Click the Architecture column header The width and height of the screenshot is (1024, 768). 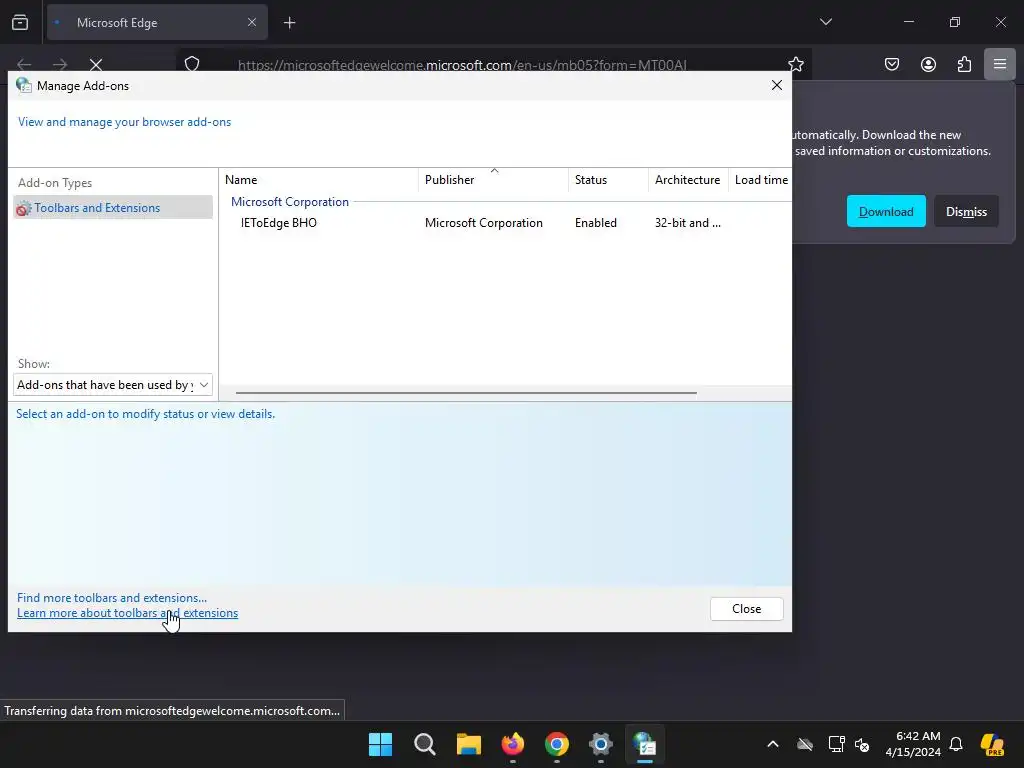688,180
